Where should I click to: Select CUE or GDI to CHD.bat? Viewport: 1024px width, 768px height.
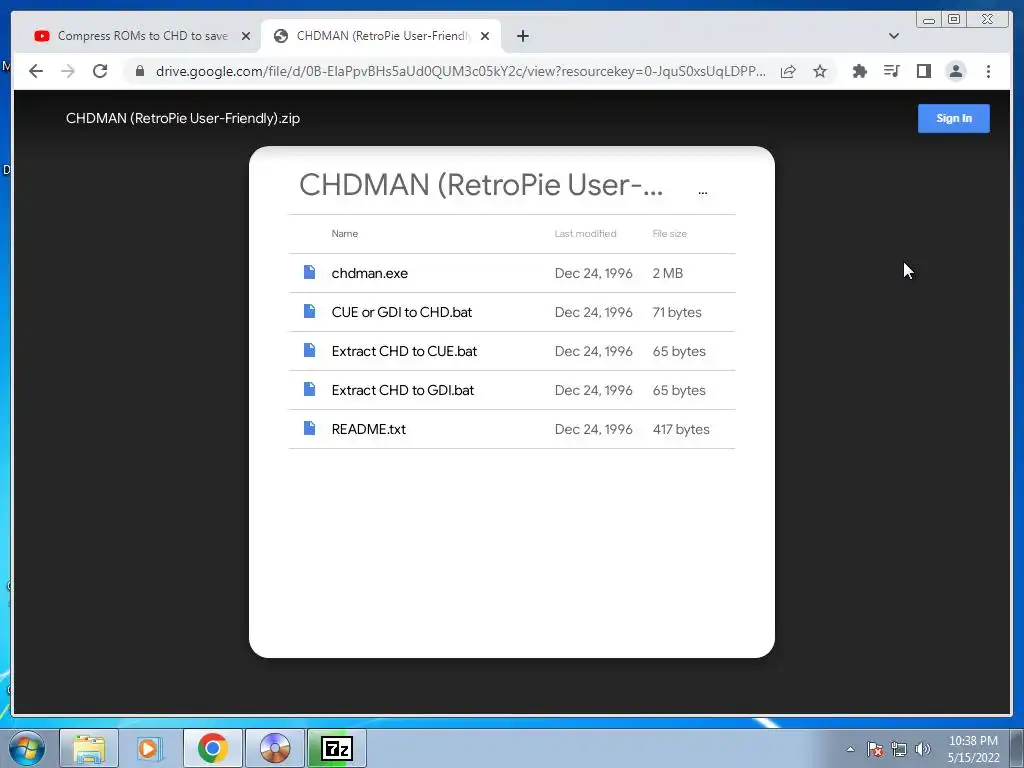coord(402,312)
